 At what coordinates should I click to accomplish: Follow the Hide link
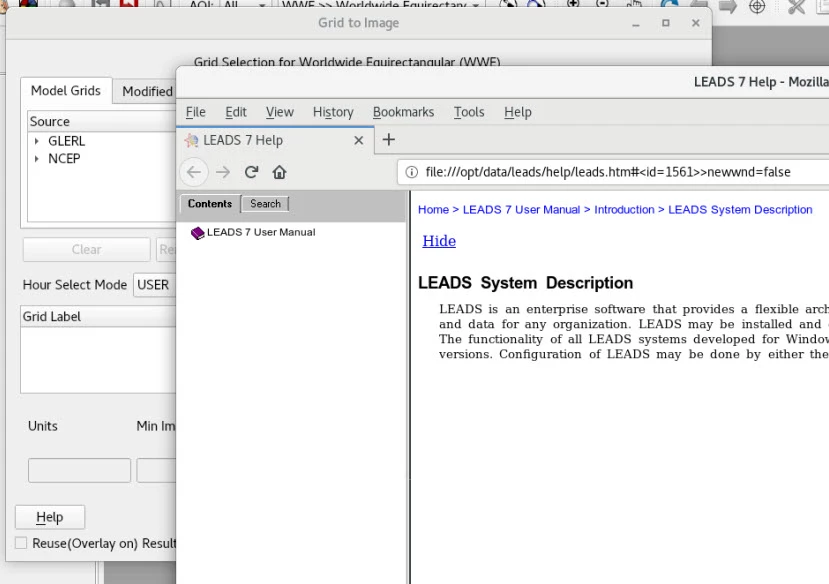tap(439, 241)
